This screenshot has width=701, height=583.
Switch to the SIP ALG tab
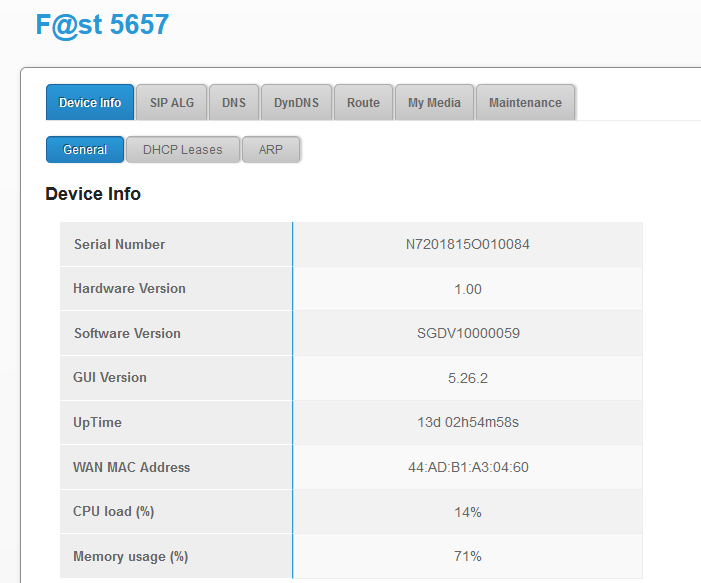pos(171,103)
